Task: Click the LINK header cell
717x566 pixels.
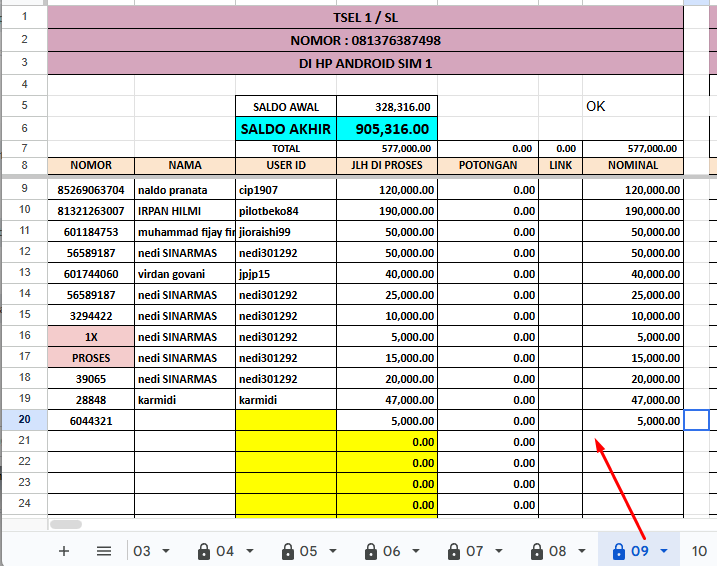Action: (x=561, y=166)
